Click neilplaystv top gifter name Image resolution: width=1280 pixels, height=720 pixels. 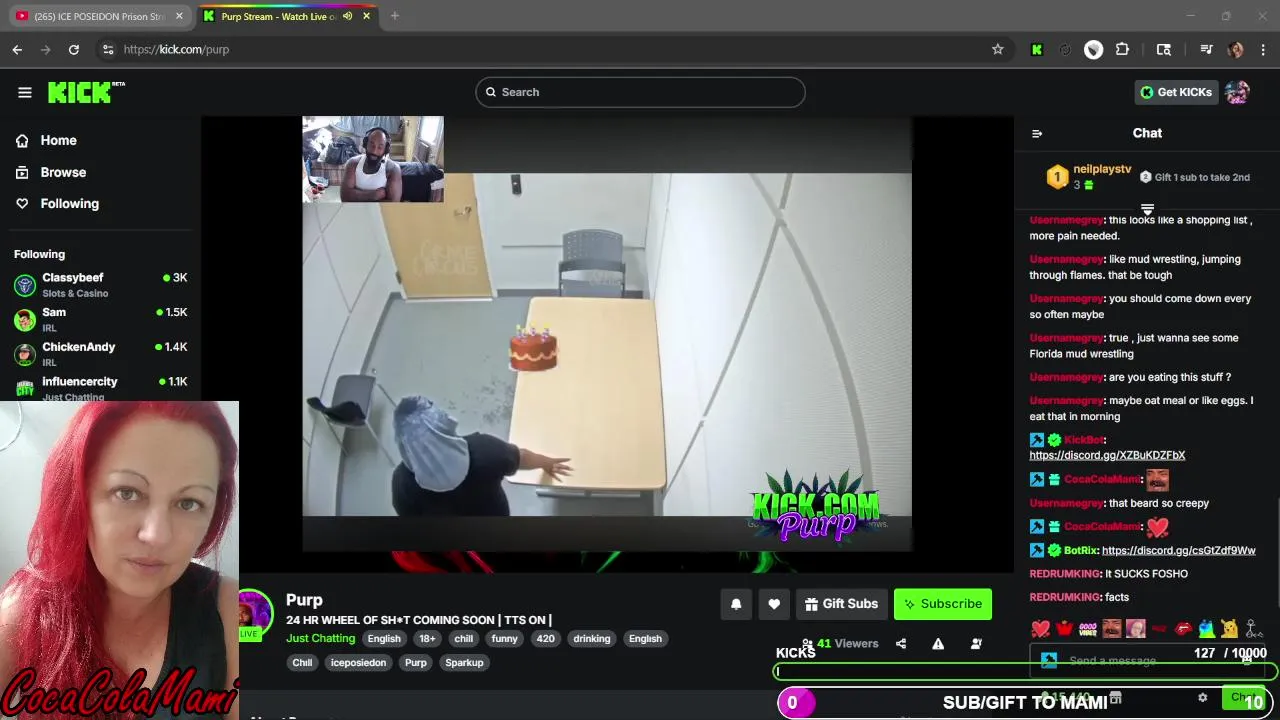[x=1102, y=170]
